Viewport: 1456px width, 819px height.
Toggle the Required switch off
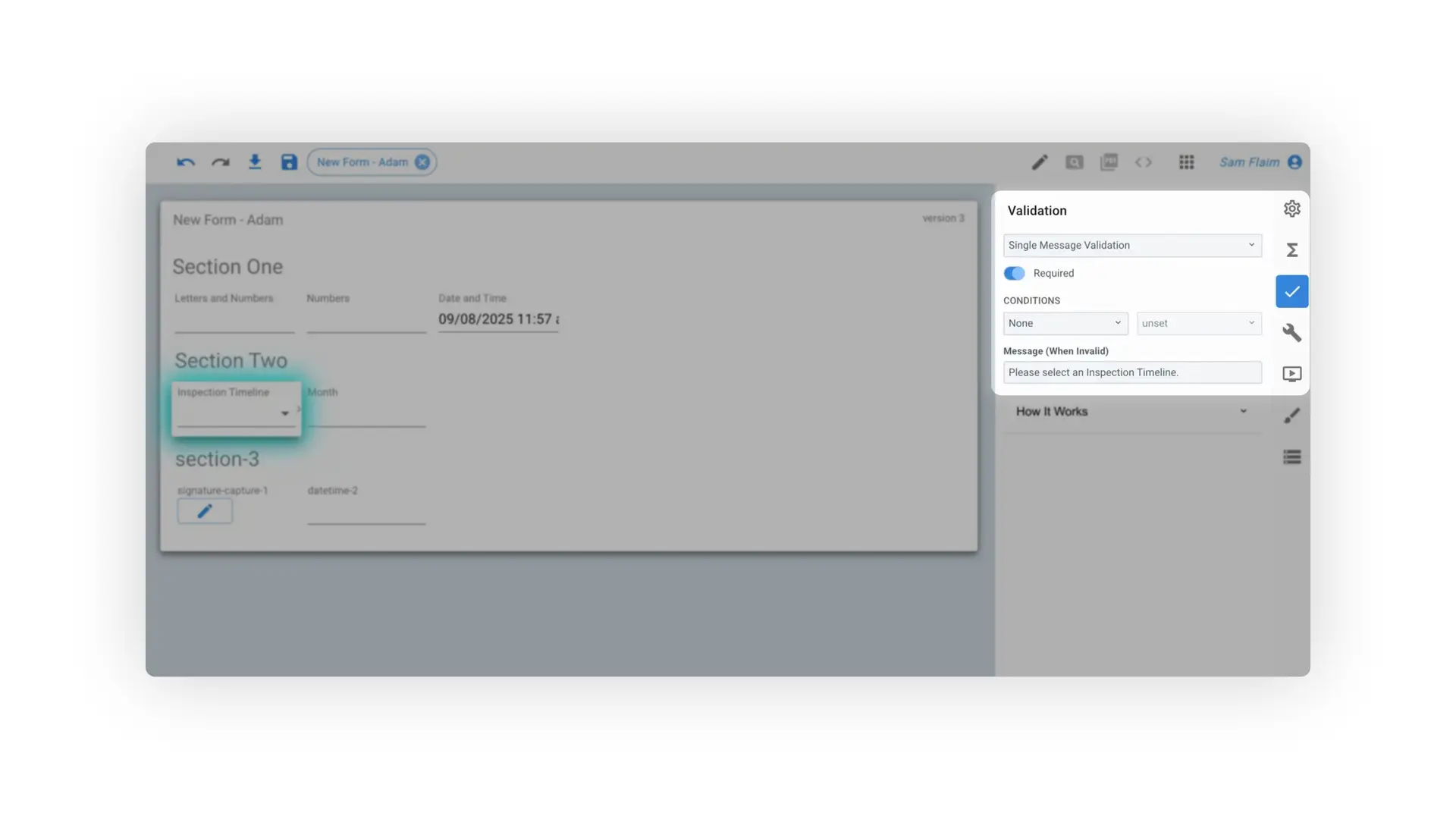1014,273
